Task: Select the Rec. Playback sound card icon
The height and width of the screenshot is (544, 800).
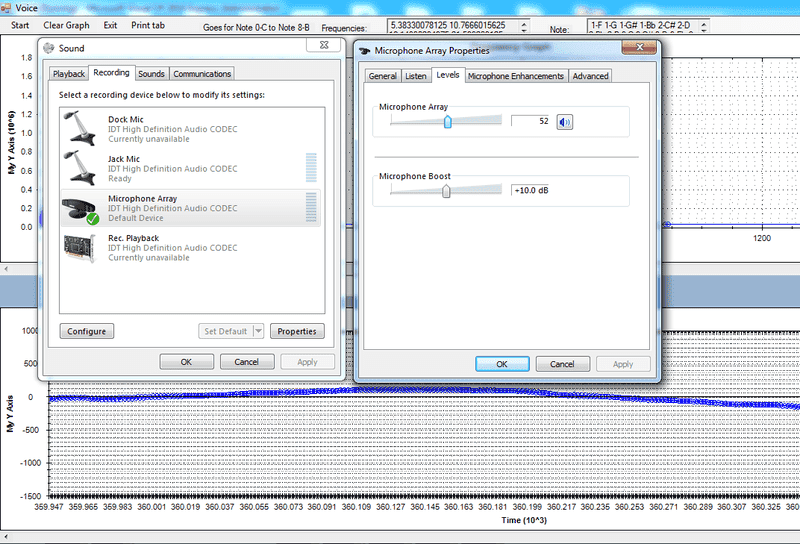Action: (x=79, y=247)
